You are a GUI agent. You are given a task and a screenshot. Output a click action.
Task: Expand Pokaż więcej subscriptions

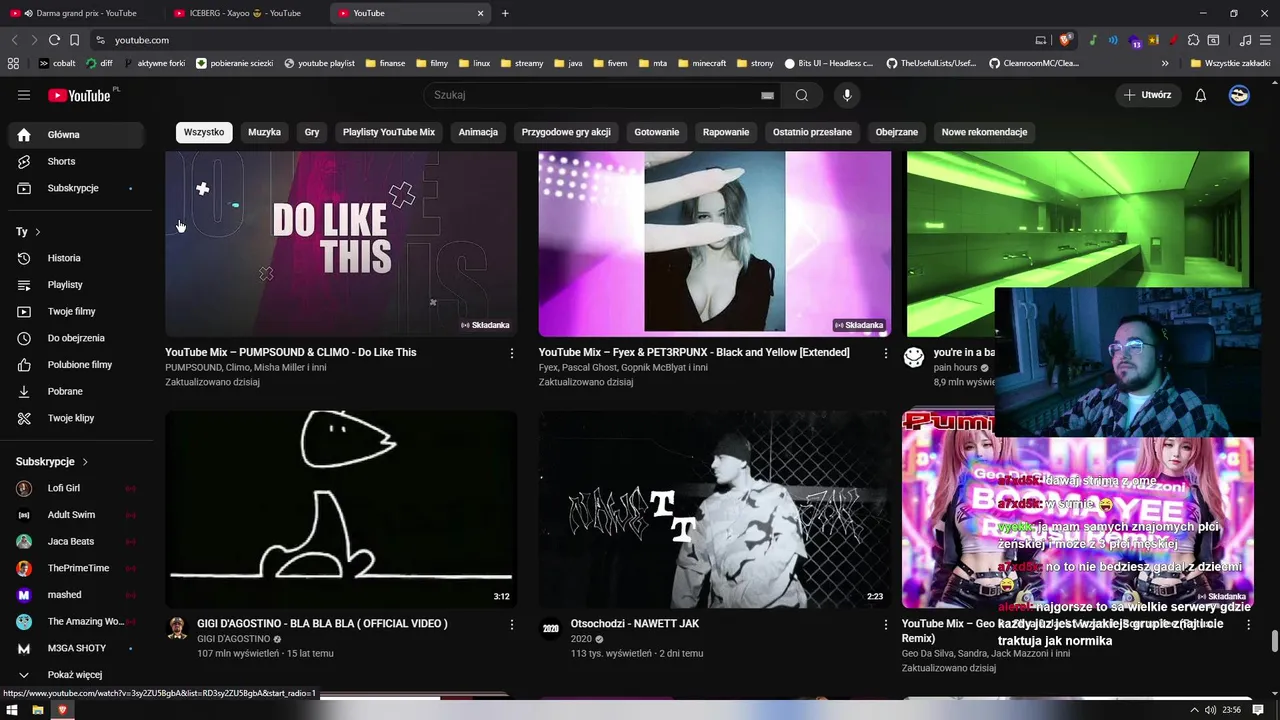[76, 675]
